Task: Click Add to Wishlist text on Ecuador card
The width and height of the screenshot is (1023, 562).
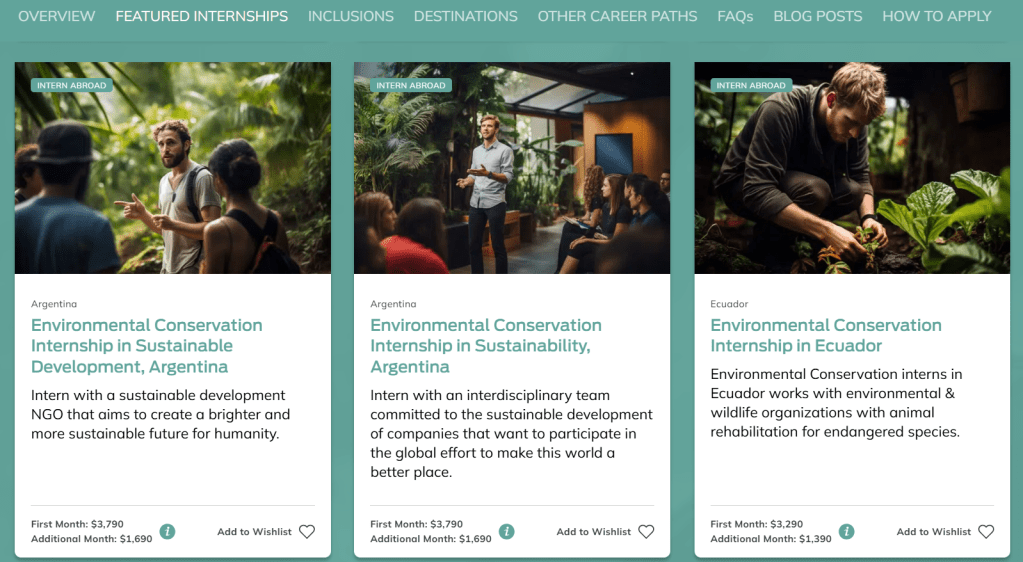Action: point(934,532)
